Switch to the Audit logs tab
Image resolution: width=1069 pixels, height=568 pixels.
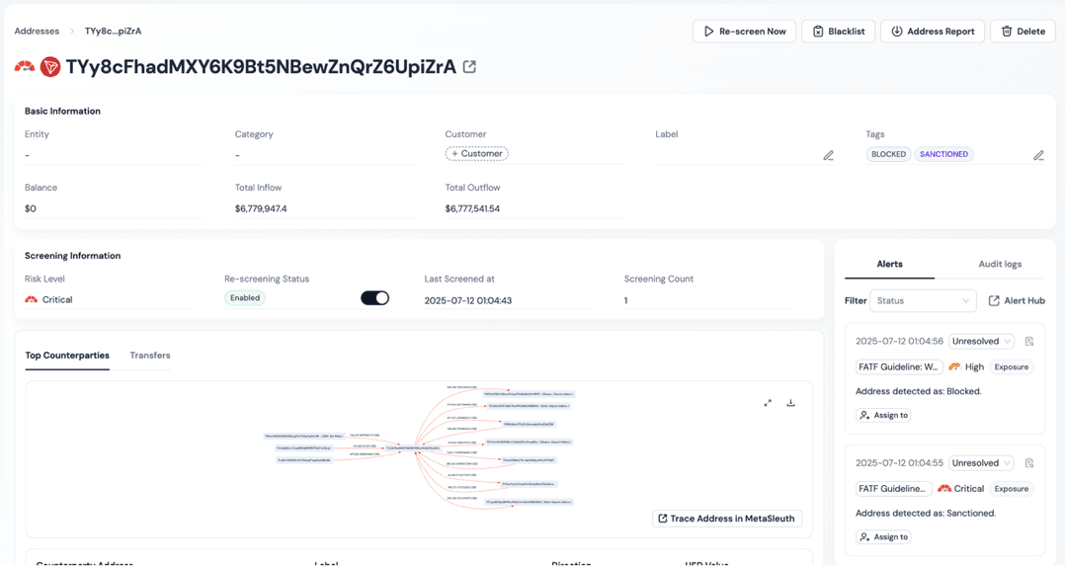tap(999, 264)
